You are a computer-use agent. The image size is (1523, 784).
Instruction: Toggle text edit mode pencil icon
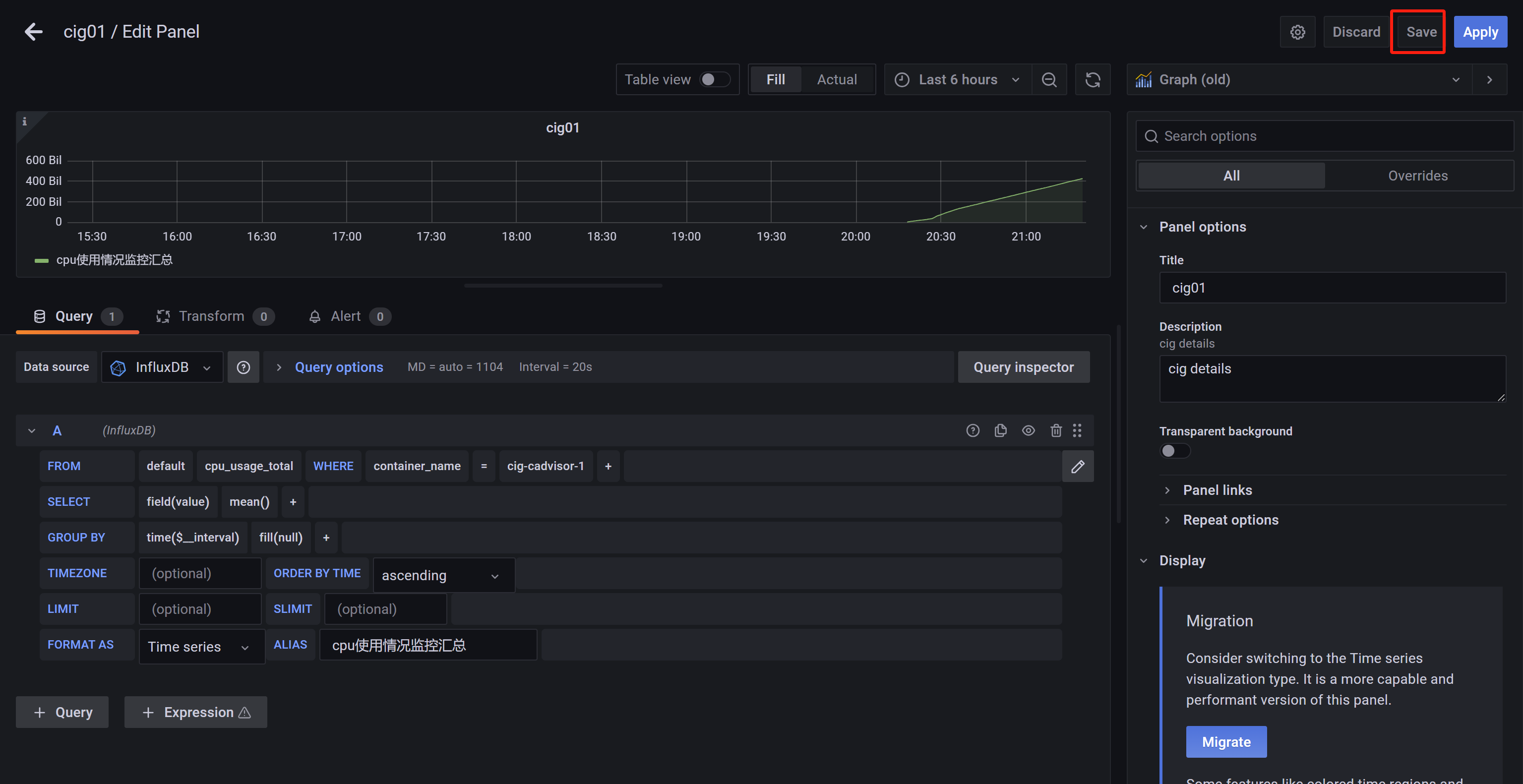[1078, 467]
